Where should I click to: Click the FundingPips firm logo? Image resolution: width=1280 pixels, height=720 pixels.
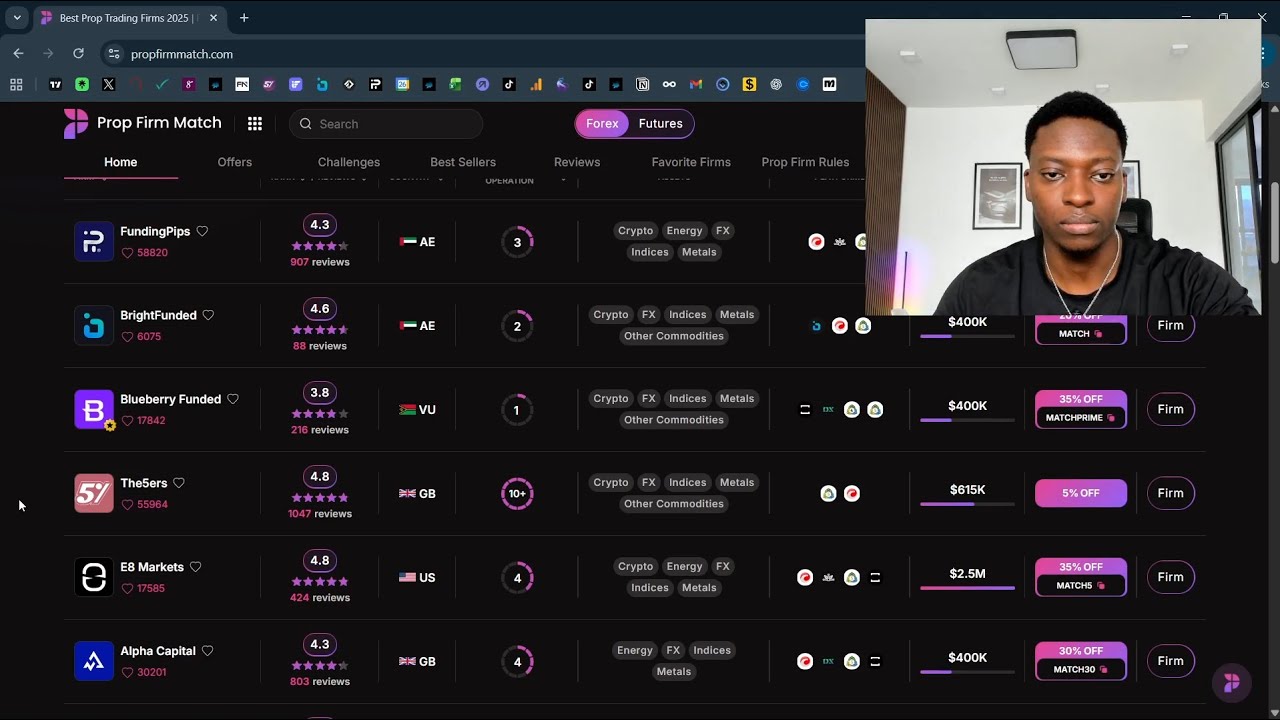click(x=94, y=241)
